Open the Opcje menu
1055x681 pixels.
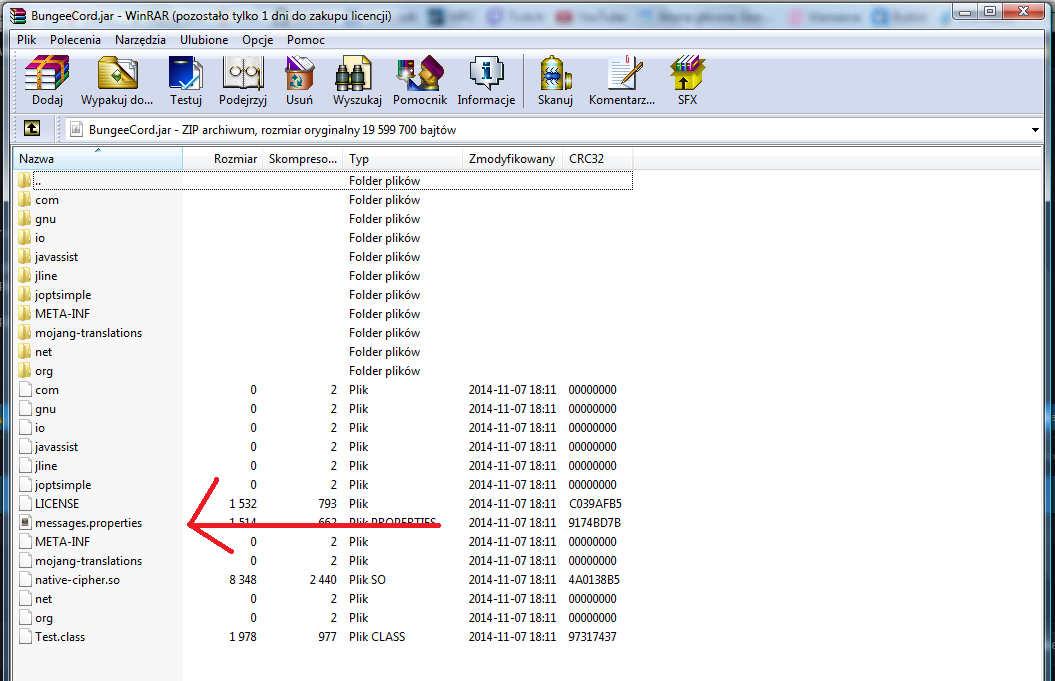(x=258, y=40)
